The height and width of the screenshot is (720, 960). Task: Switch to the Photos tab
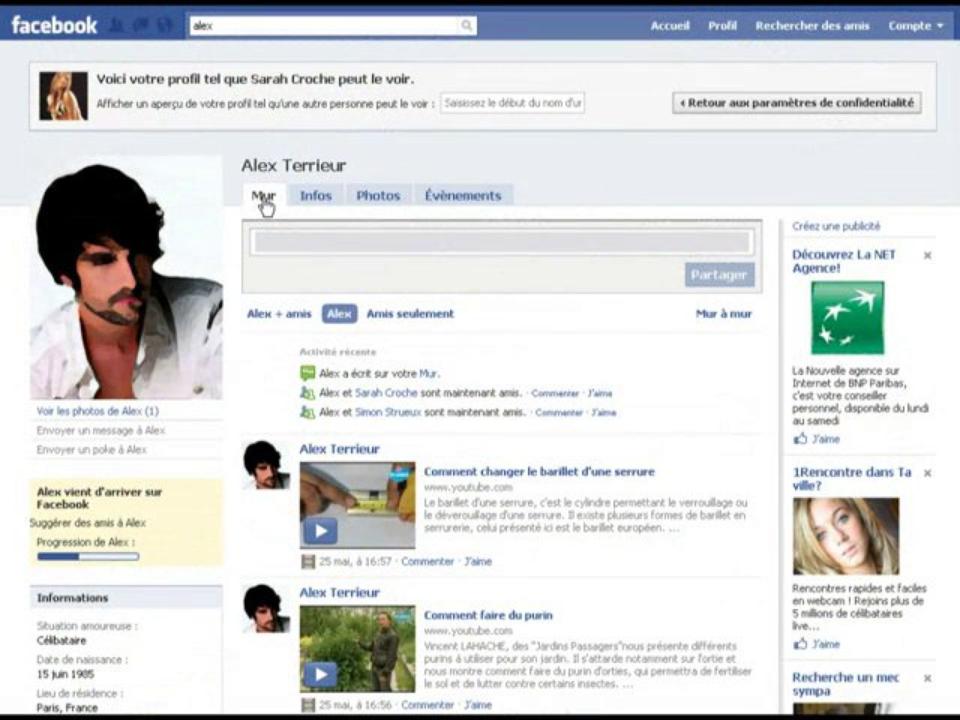[378, 196]
